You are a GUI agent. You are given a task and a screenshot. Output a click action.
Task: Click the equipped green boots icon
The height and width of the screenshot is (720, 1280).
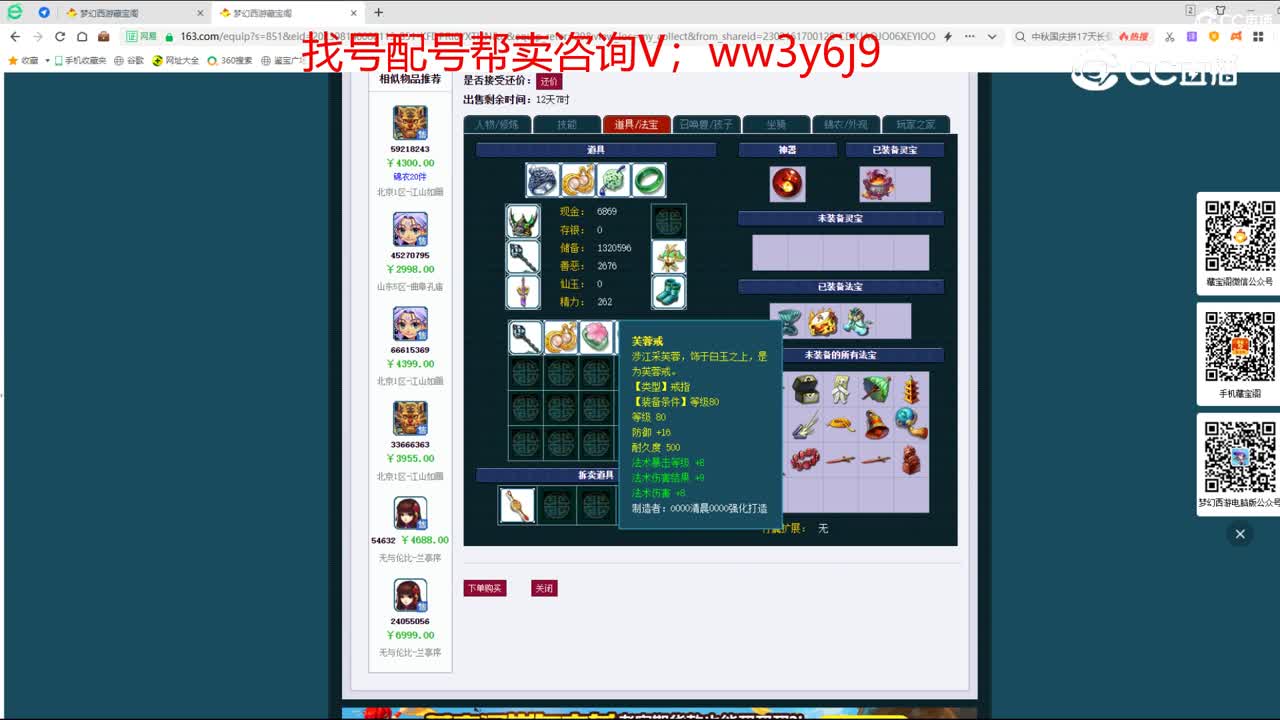click(668, 290)
